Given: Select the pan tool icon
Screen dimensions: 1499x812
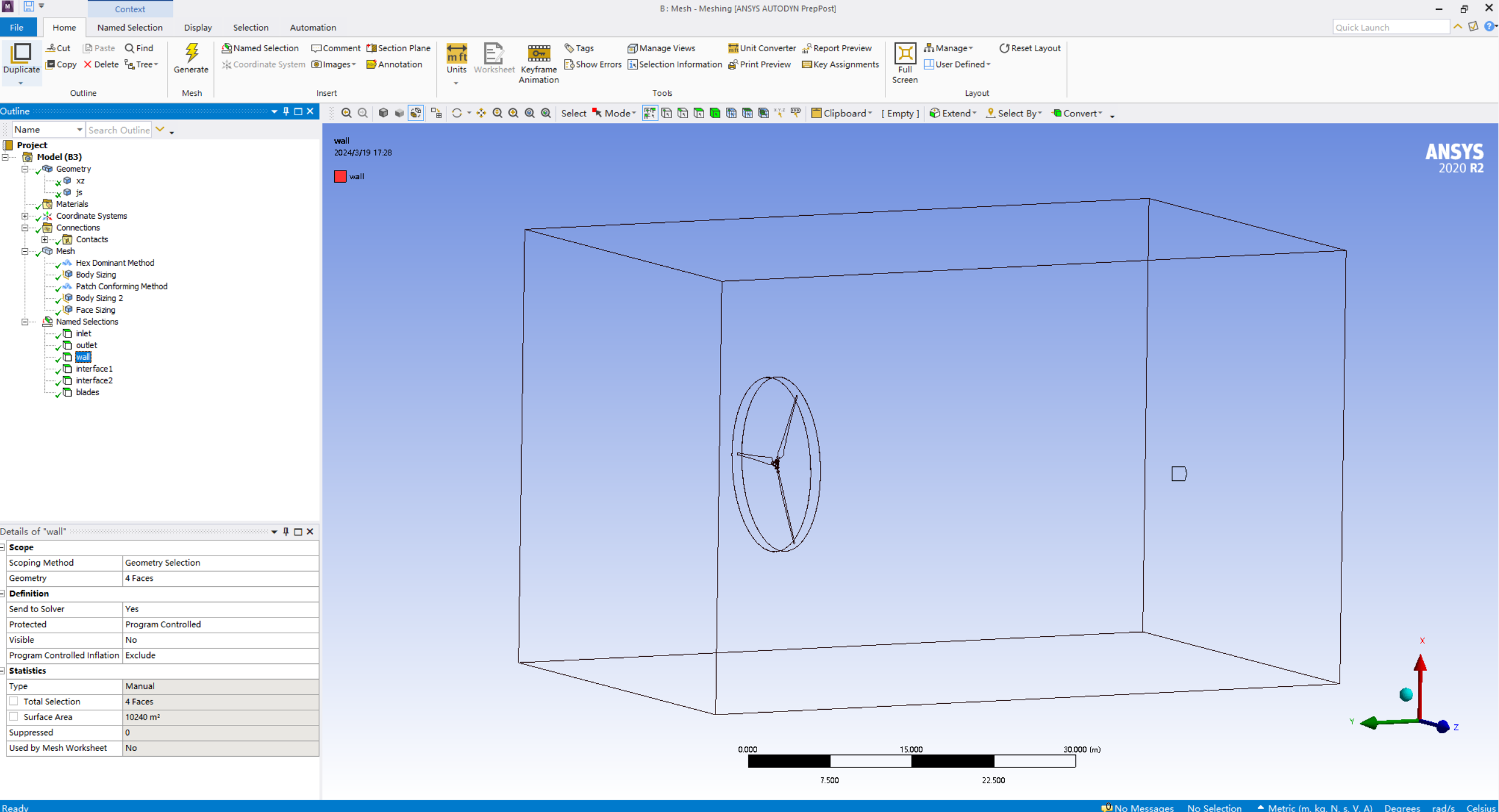Looking at the screenshot, I should tap(481, 113).
